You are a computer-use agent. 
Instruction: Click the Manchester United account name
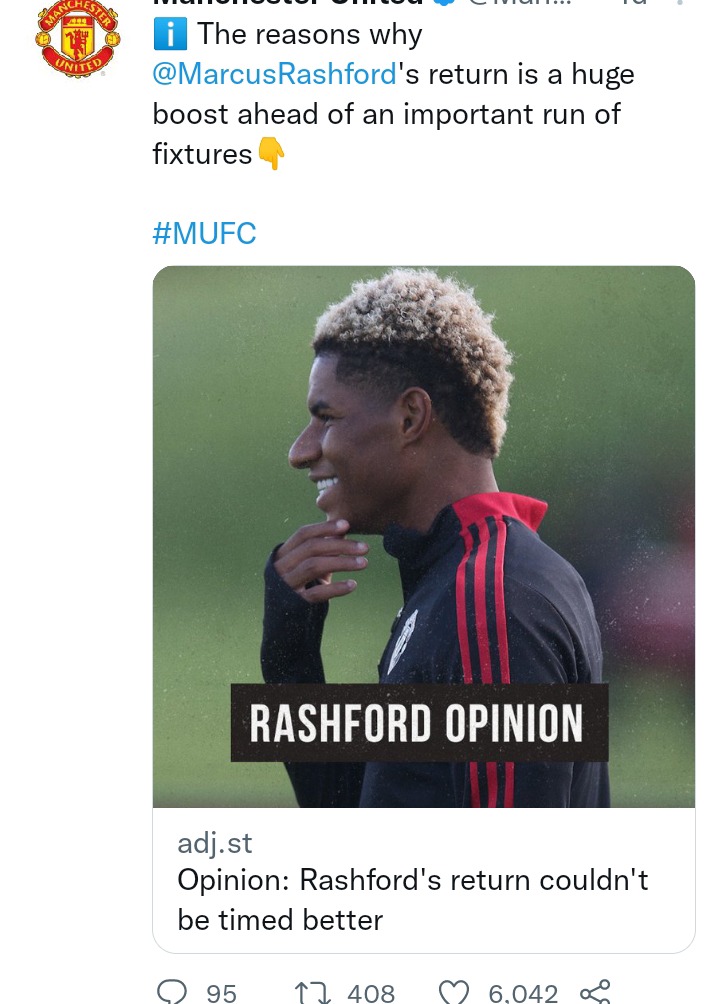(288, 3)
